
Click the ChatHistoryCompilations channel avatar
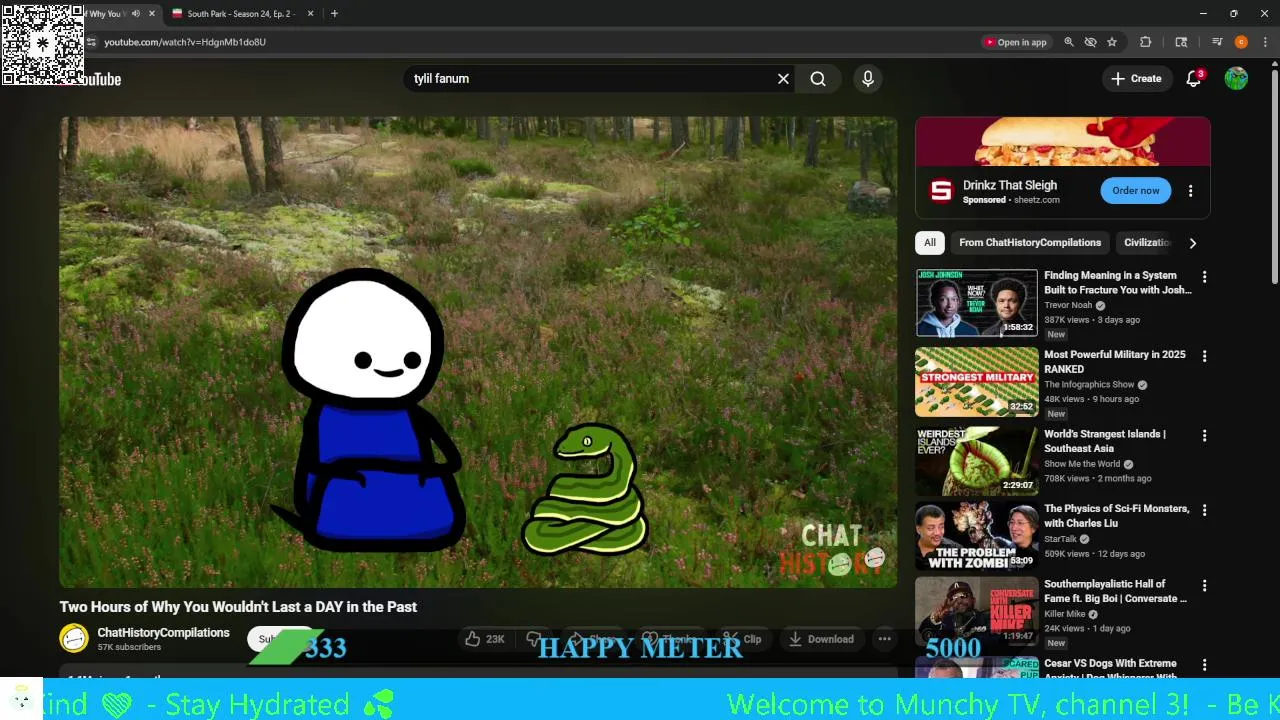[74, 638]
